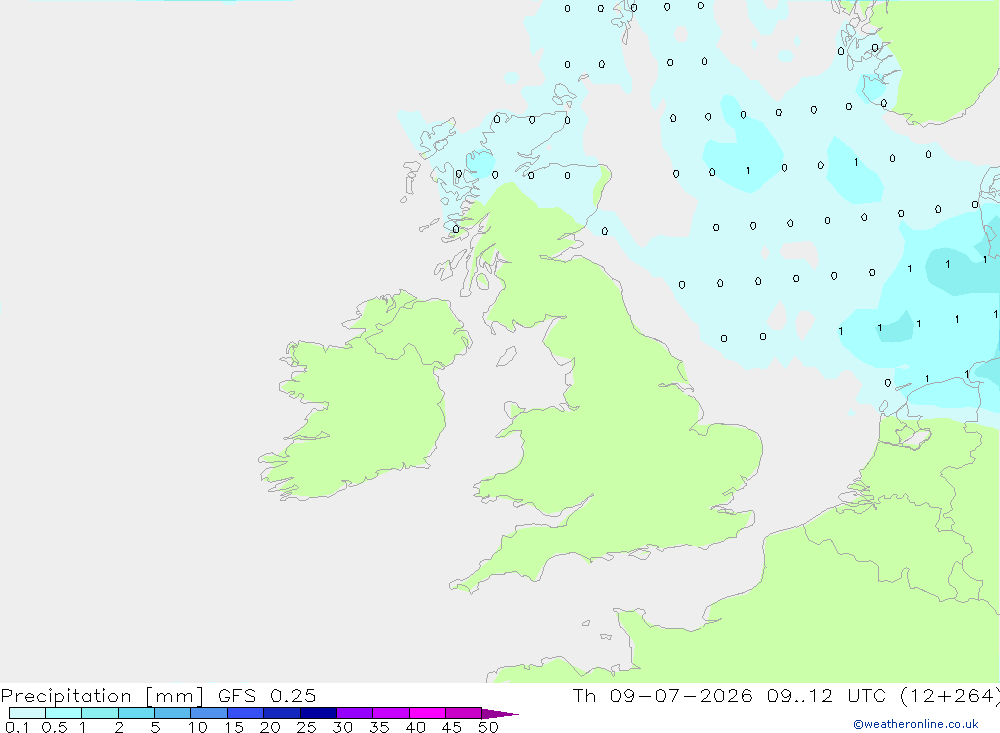Click the 25–30 mm legend color

tap(318, 713)
